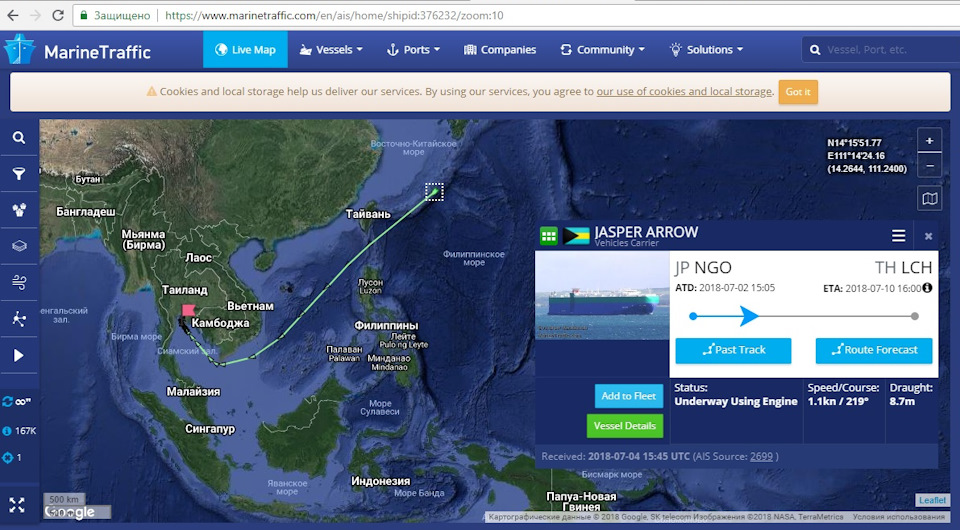Screen dimensions: 960x530
Task: Zoom out the map with the minus button
Action: 929,165
